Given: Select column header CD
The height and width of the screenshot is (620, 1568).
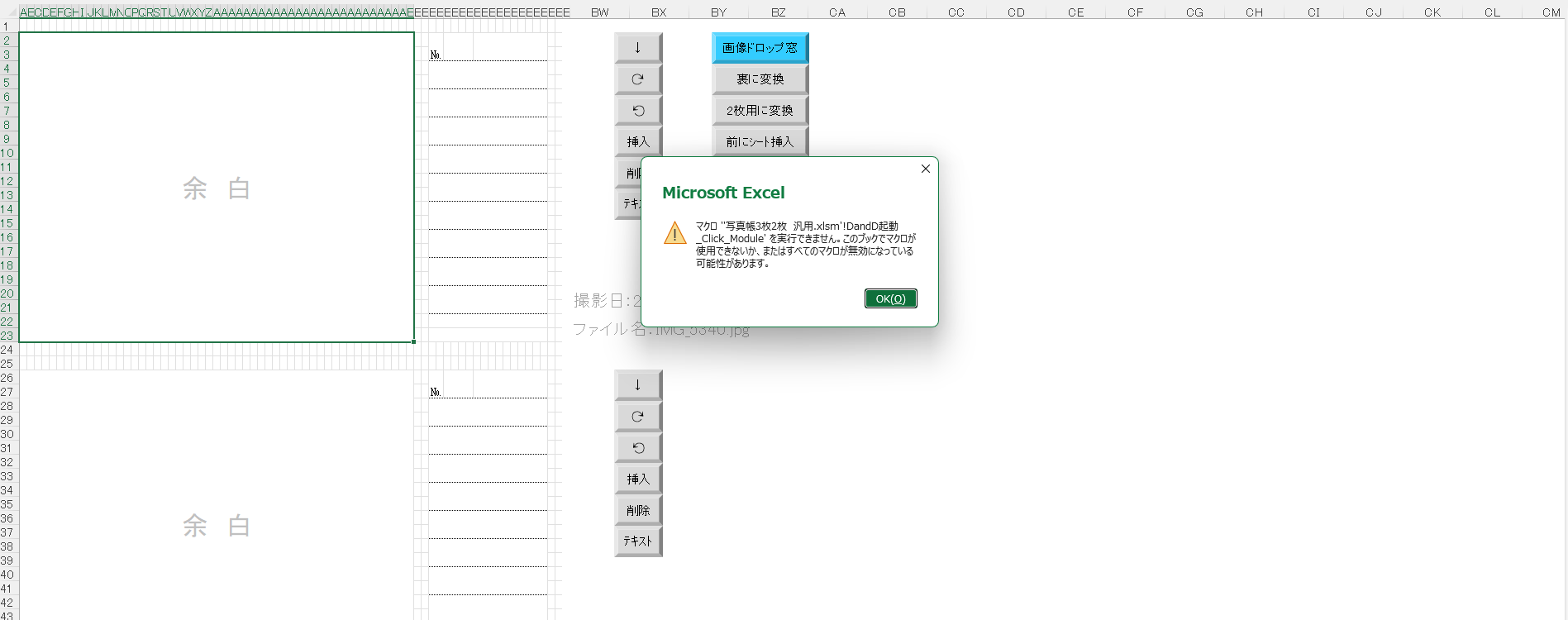Looking at the screenshot, I should pos(1016,12).
